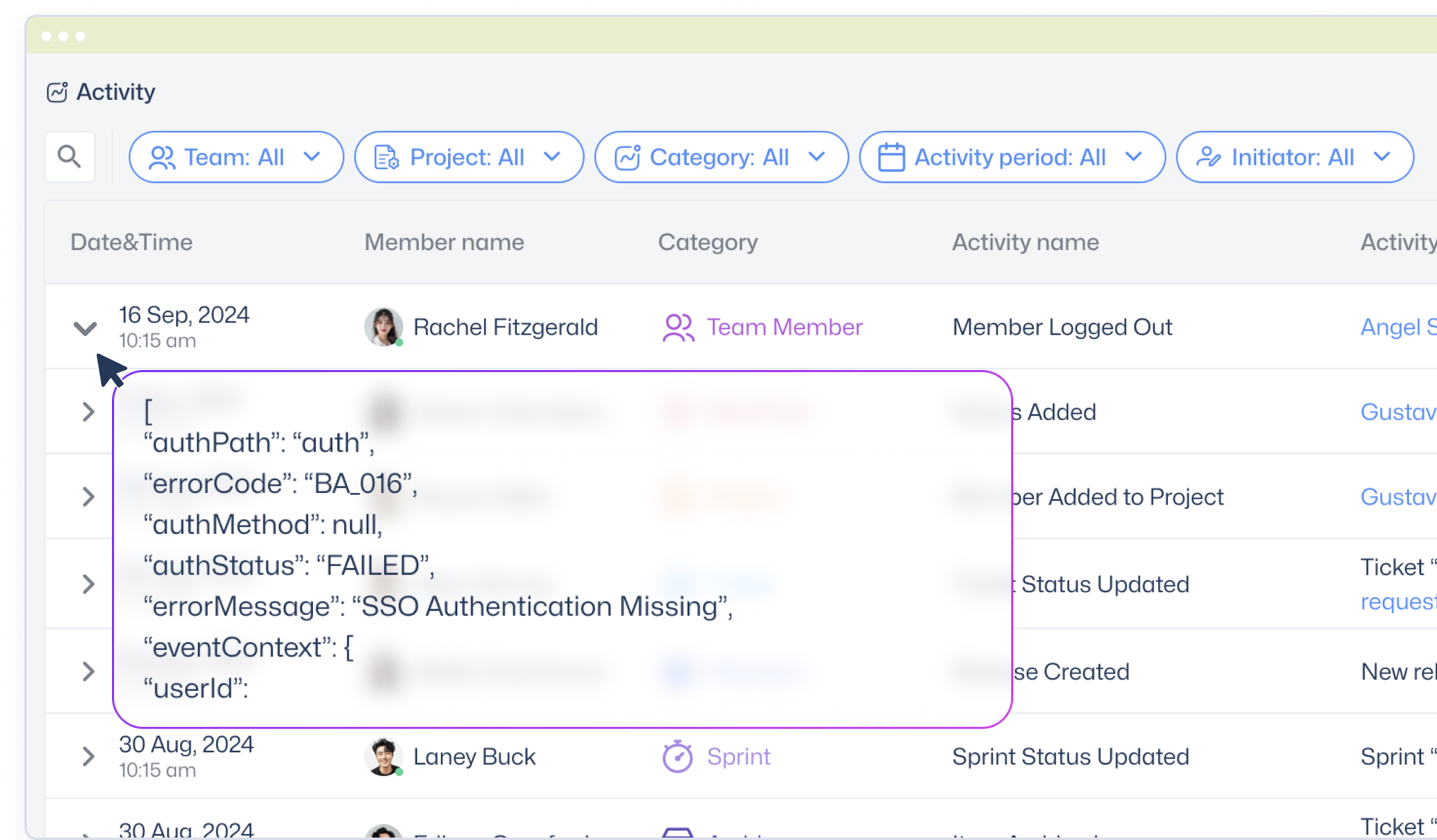Click the Activity header icon

[57, 93]
